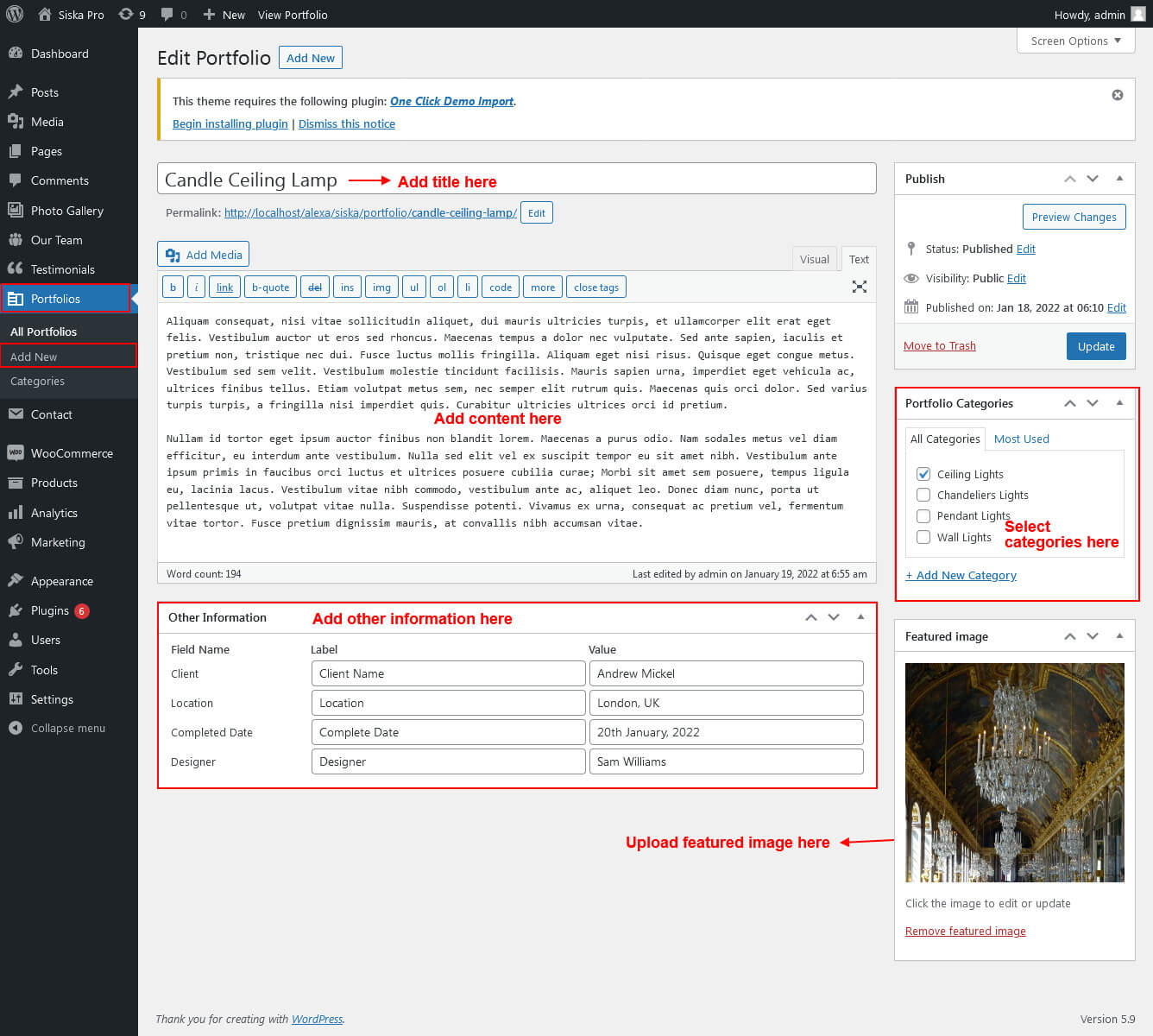The height and width of the screenshot is (1036, 1153).
Task: Open Testimonials quote icon
Action: (16, 268)
